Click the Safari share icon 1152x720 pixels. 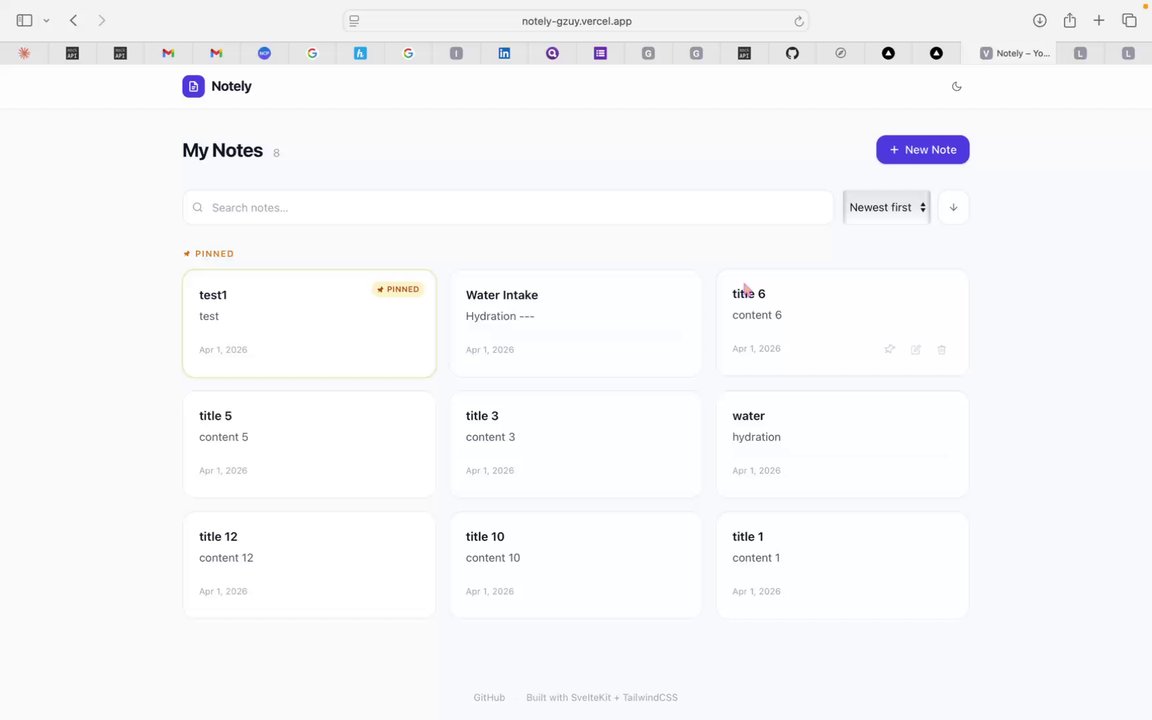[1069, 20]
